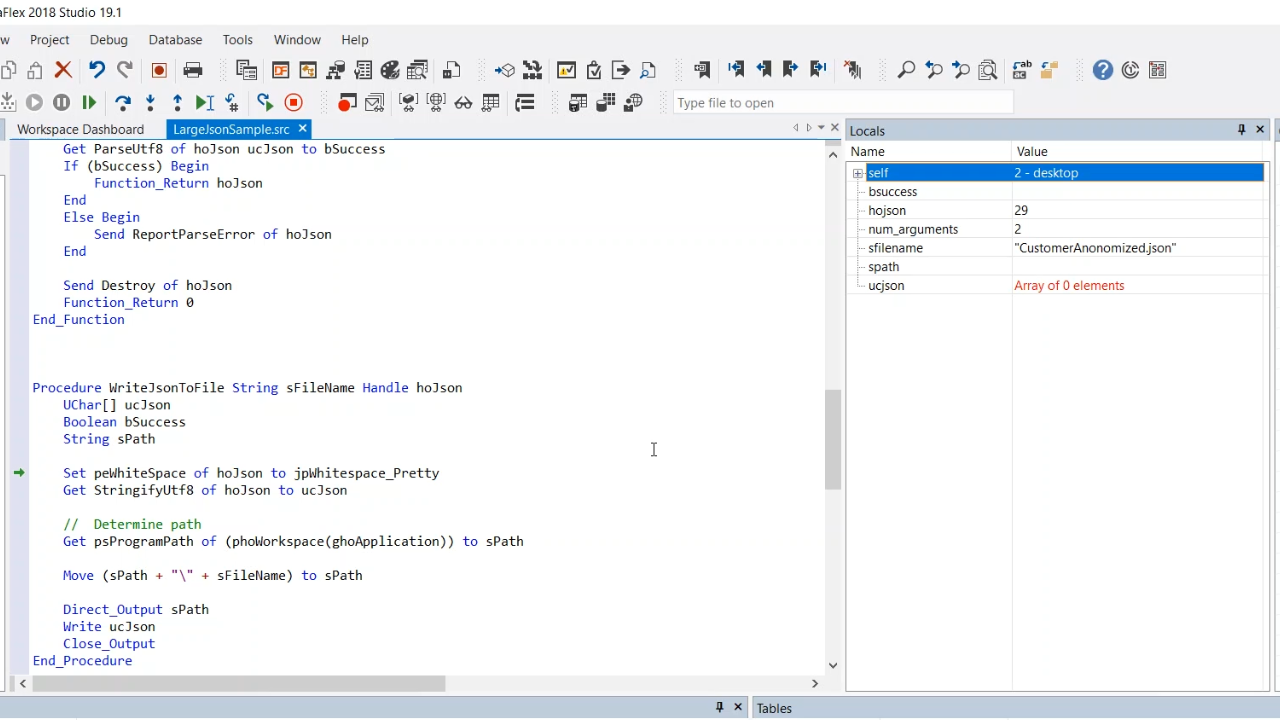Toggle bookmark using the bookmark icon
The width and height of the screenshot is (1280, 720).
[702, 70]
